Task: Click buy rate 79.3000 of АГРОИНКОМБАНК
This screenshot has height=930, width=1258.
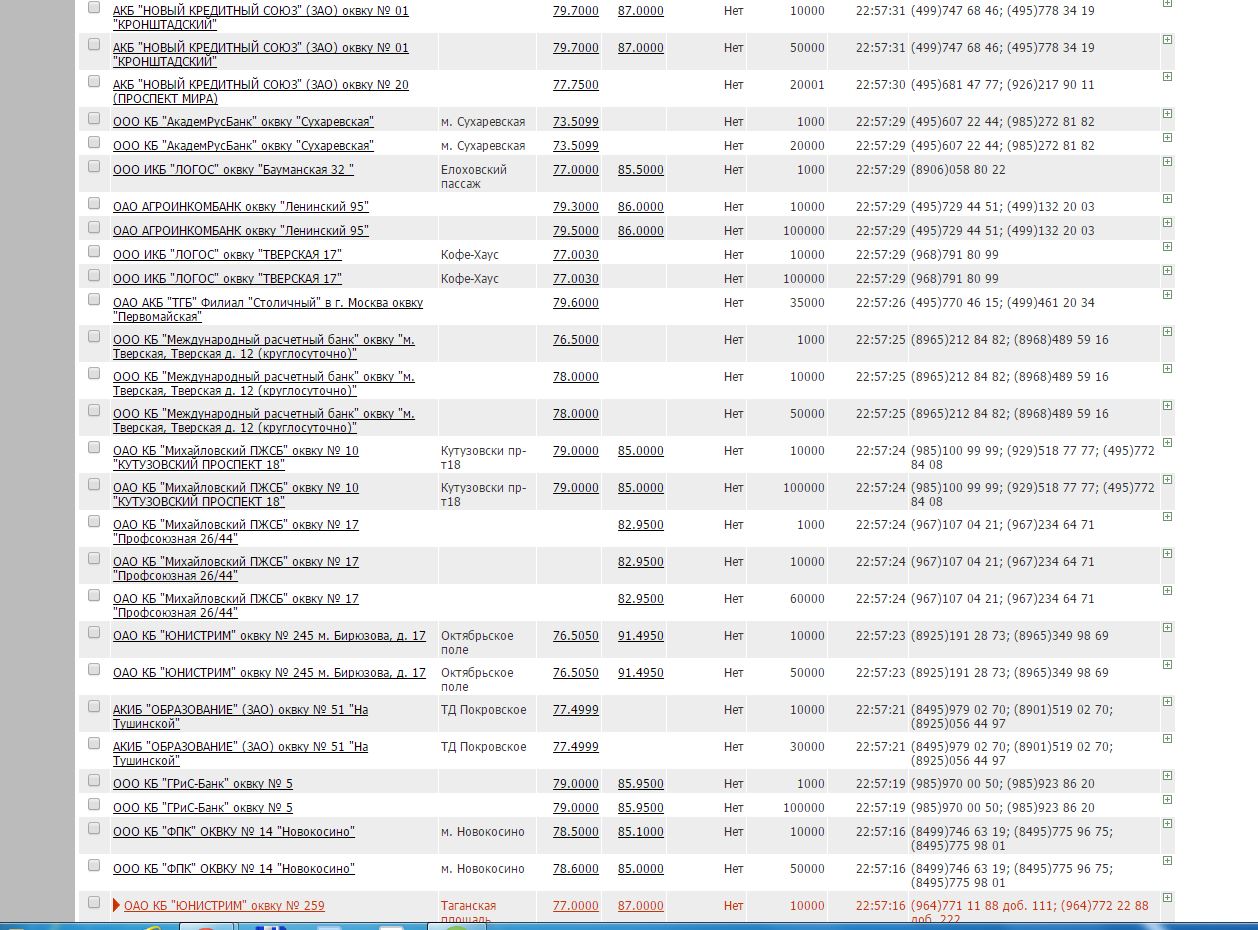Action: [x=576, y=207]
